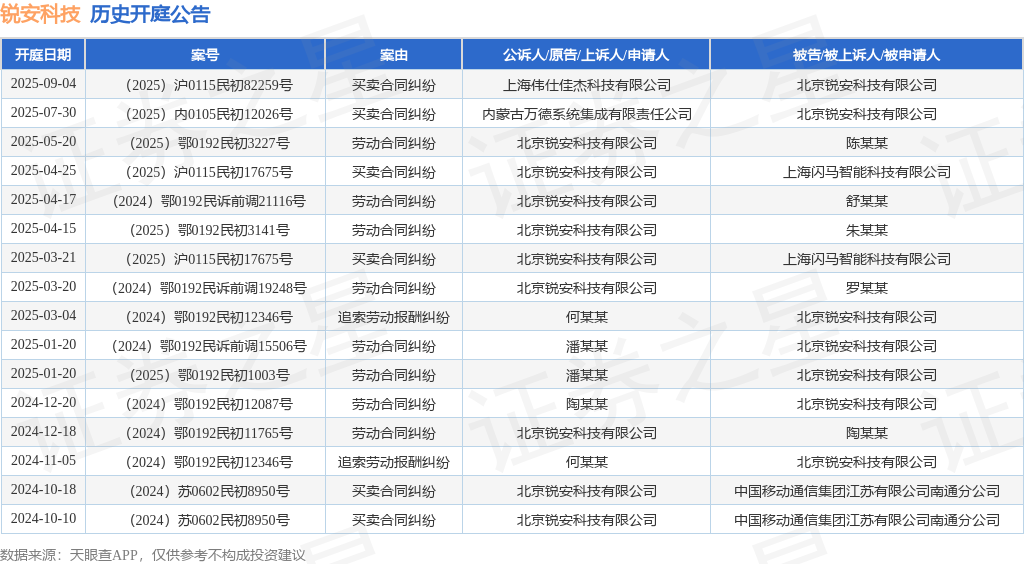
Task: Click plaintiff 潘某某 in the 民初1003号 row
Action: [x=586, y=375]
